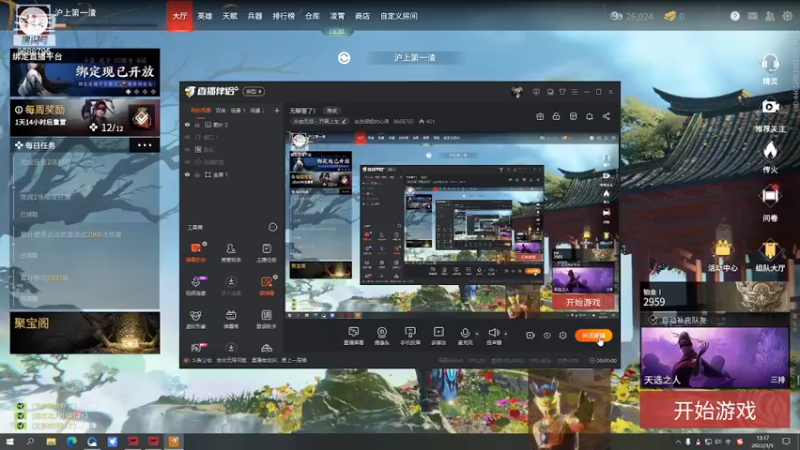This screenshot has width=800, height=450.
Task: Open the game friends icon at top right
Action: coord(769,16)
